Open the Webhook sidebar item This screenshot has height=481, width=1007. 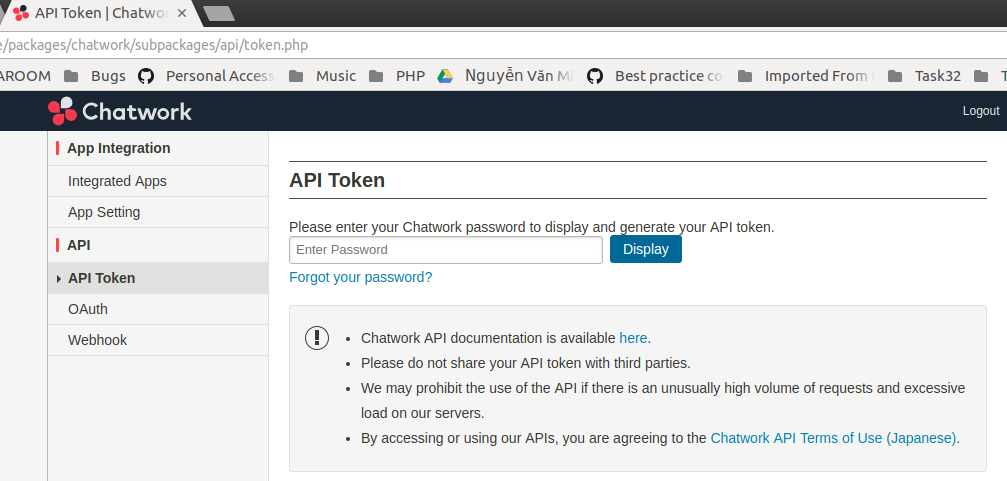(97, 340)
